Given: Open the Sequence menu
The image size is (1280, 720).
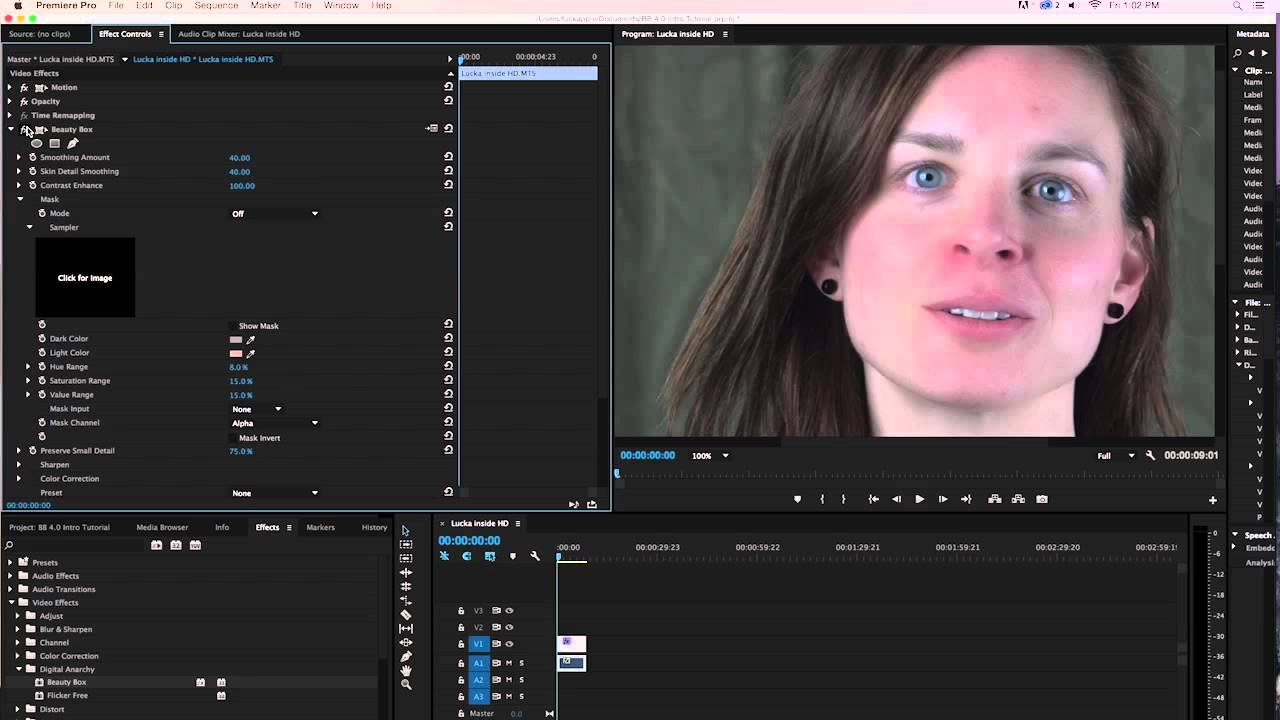Looking at the screenshot, I should tap(216, 5).
